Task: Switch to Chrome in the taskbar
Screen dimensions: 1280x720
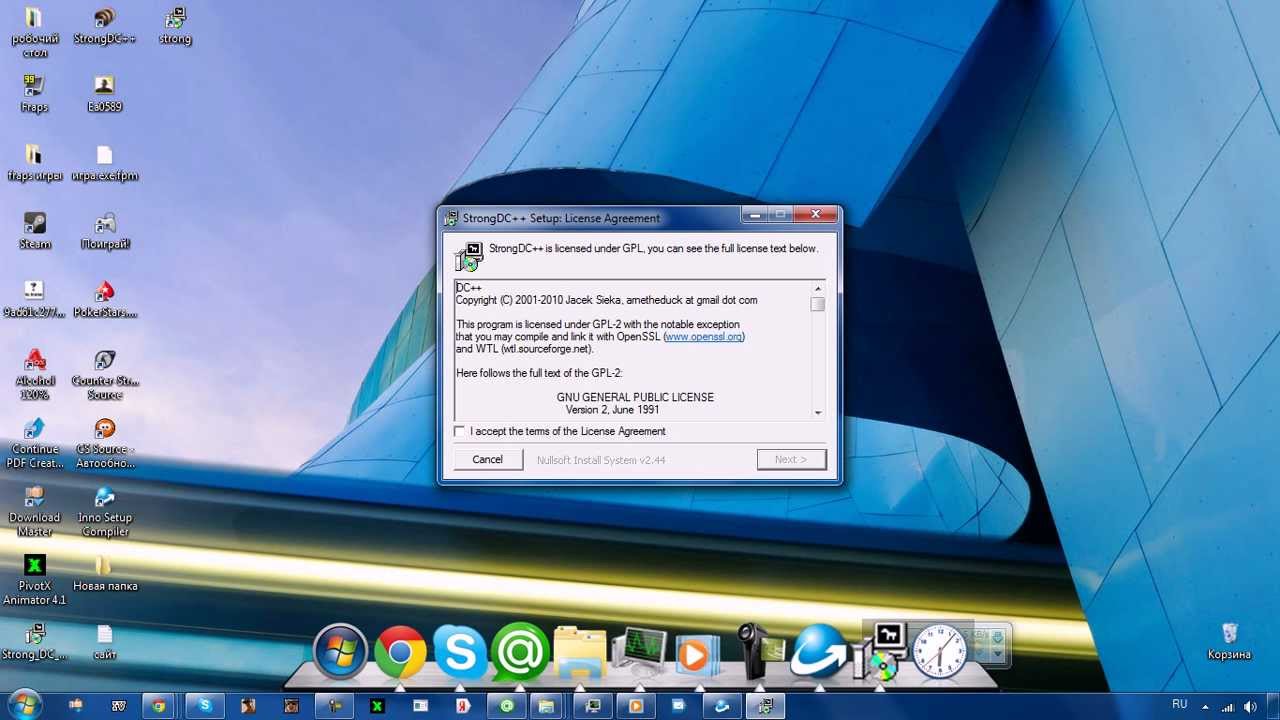Action: (x=158, y=706)
